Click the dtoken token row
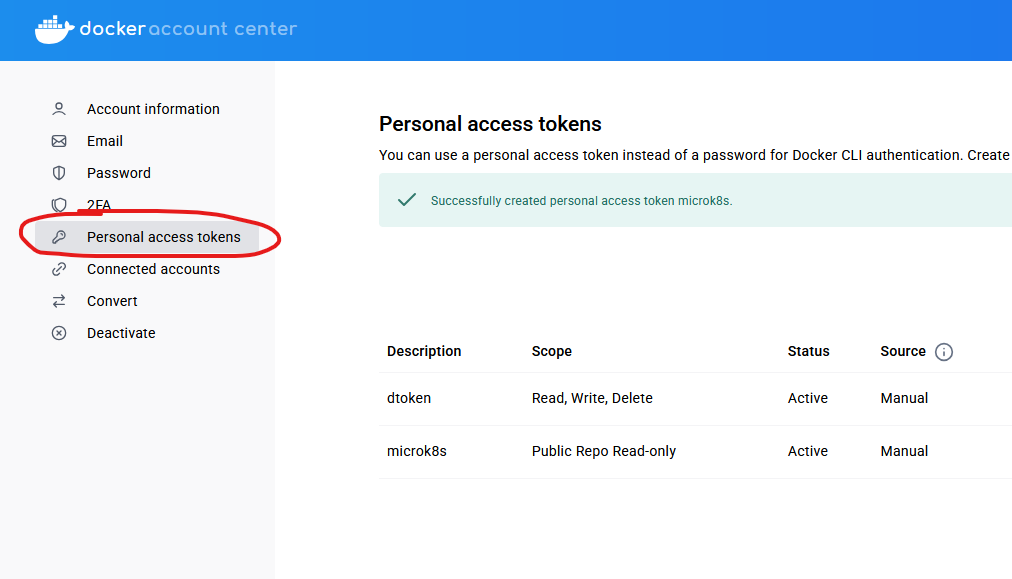Screen dimensions: 1012x579 pos(695,399)
